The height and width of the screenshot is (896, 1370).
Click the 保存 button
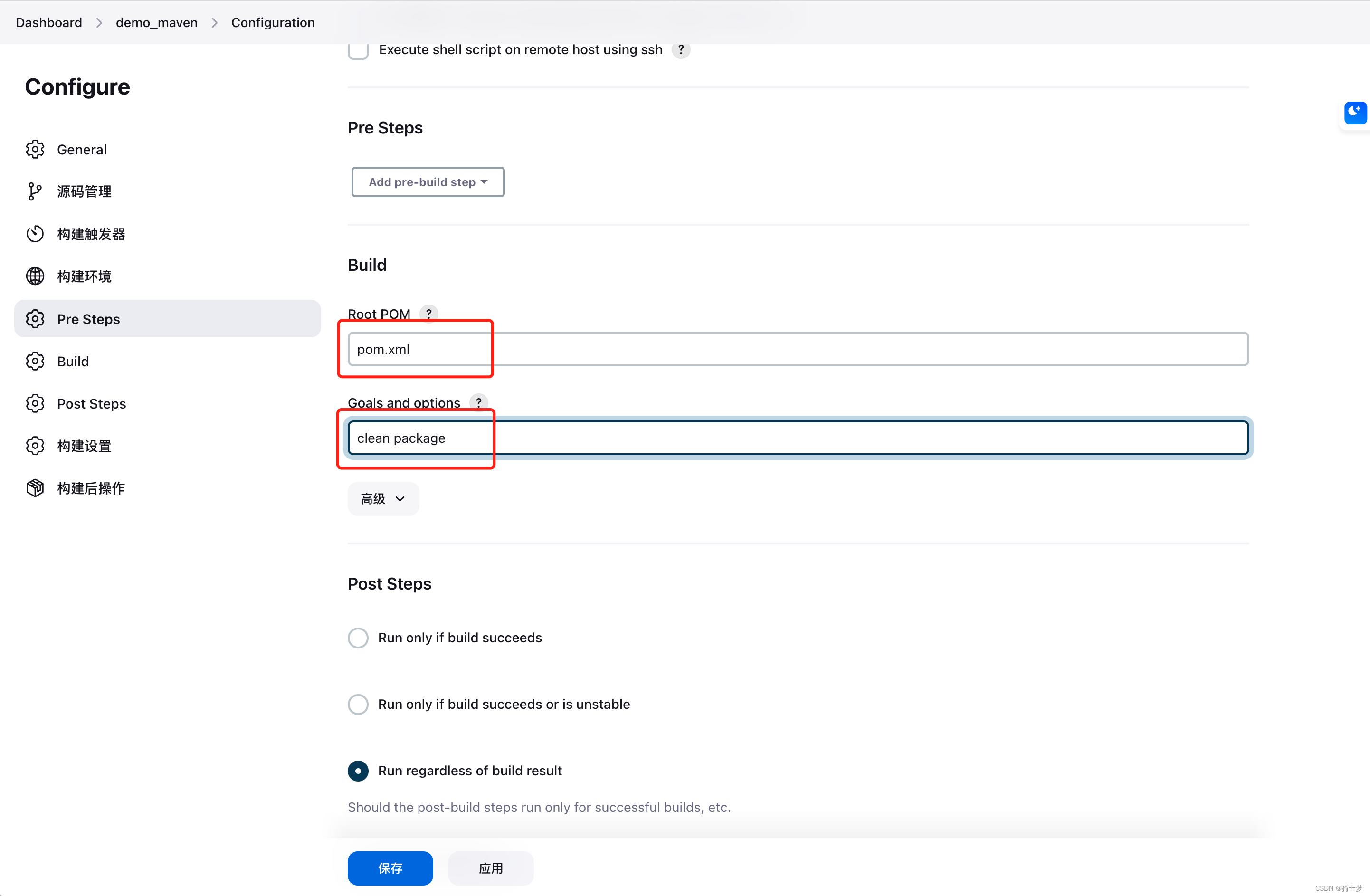click(390, 867)
